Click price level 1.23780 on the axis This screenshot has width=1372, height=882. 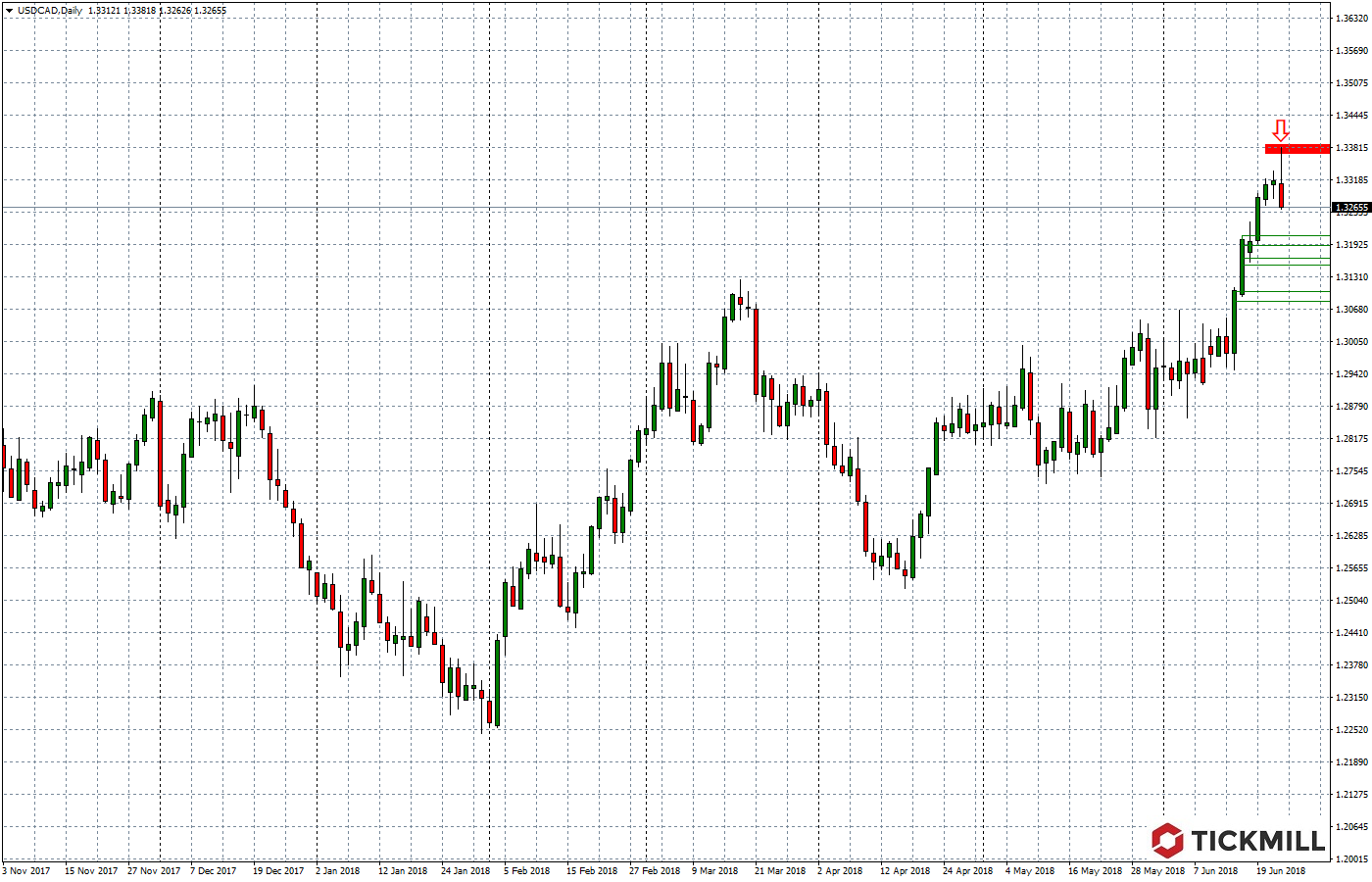coord(1352,665)
